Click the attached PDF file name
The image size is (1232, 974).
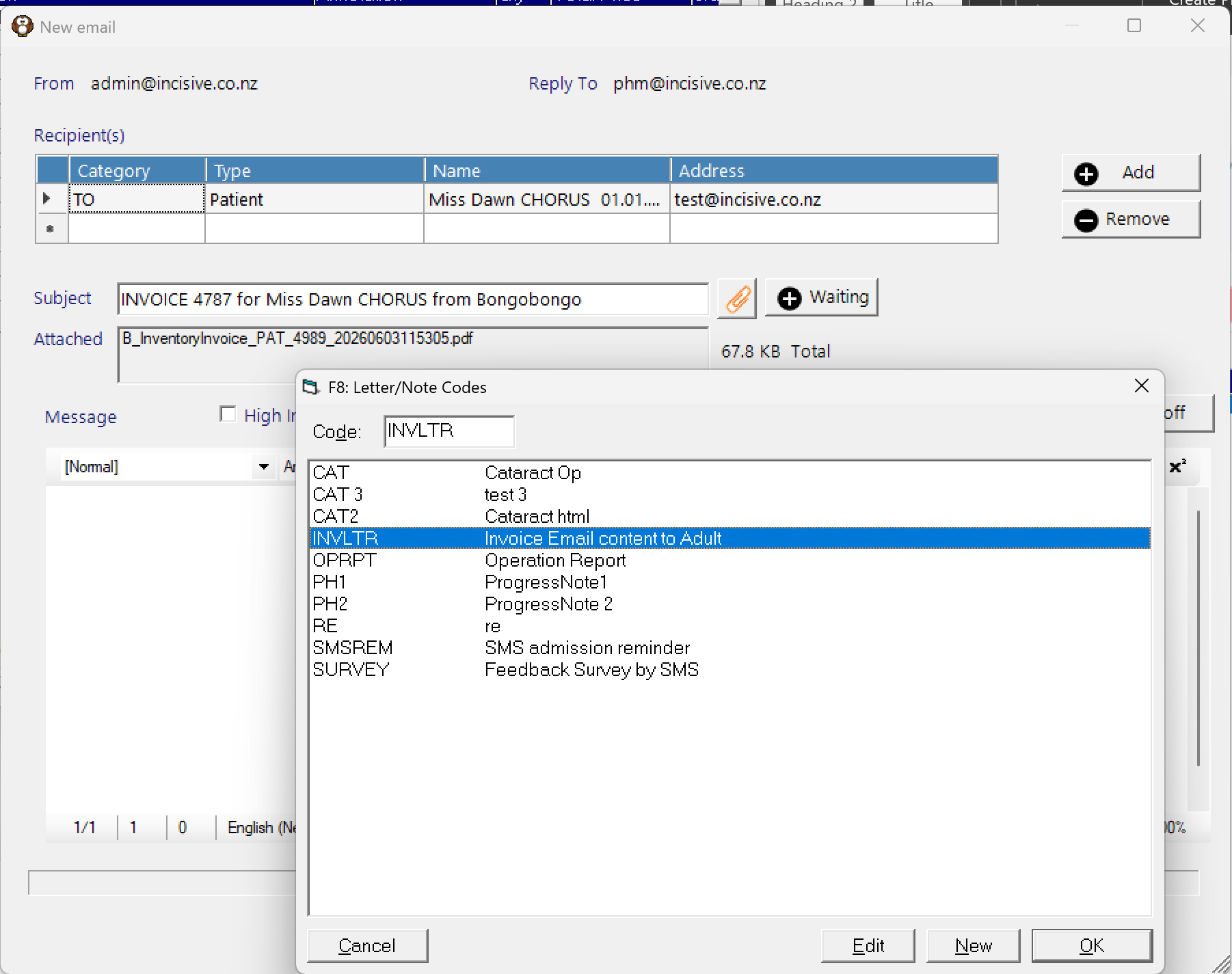(297, 338)
